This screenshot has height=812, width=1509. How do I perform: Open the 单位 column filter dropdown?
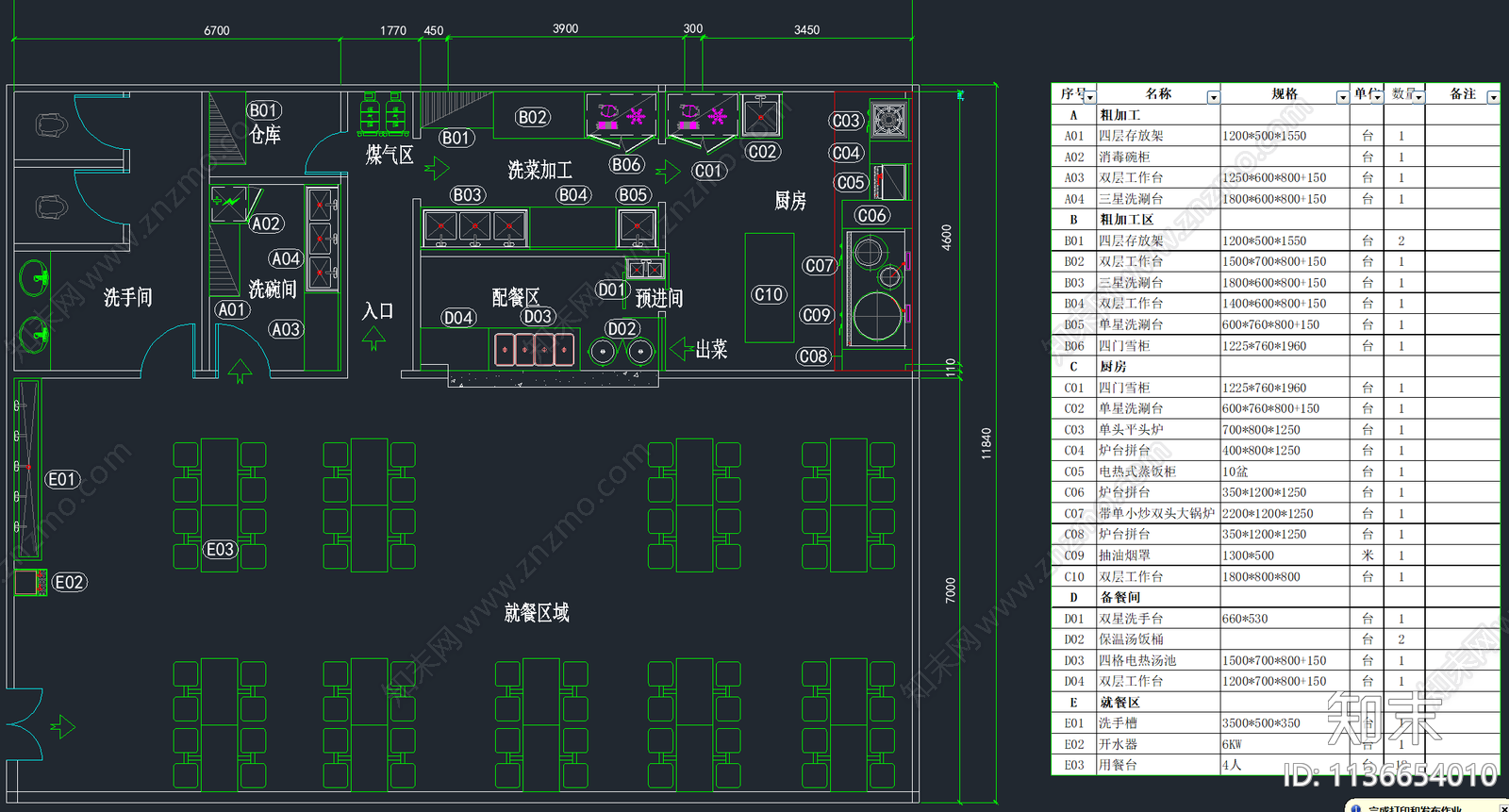click(x=1378, y=97)
